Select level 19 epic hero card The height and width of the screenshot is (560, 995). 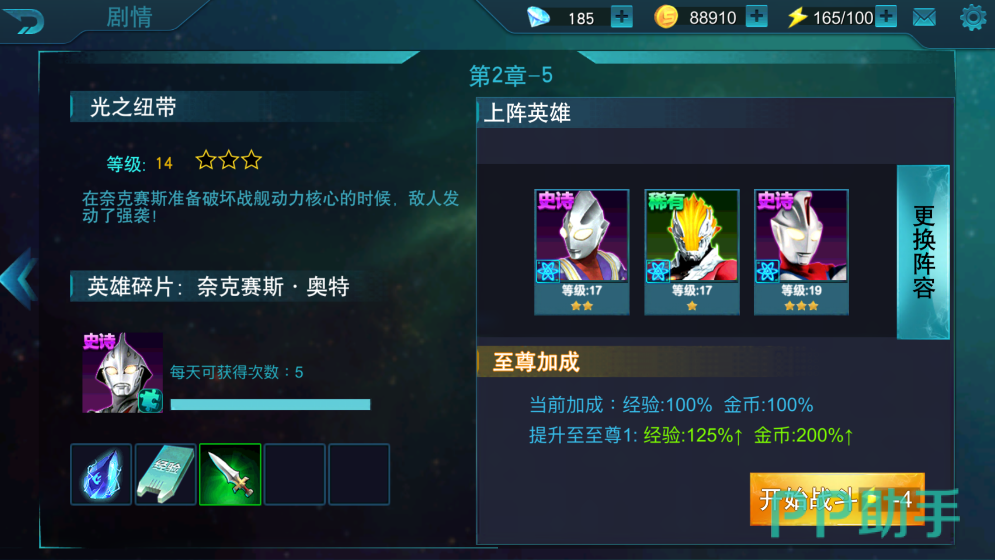(x=801, y=251)
